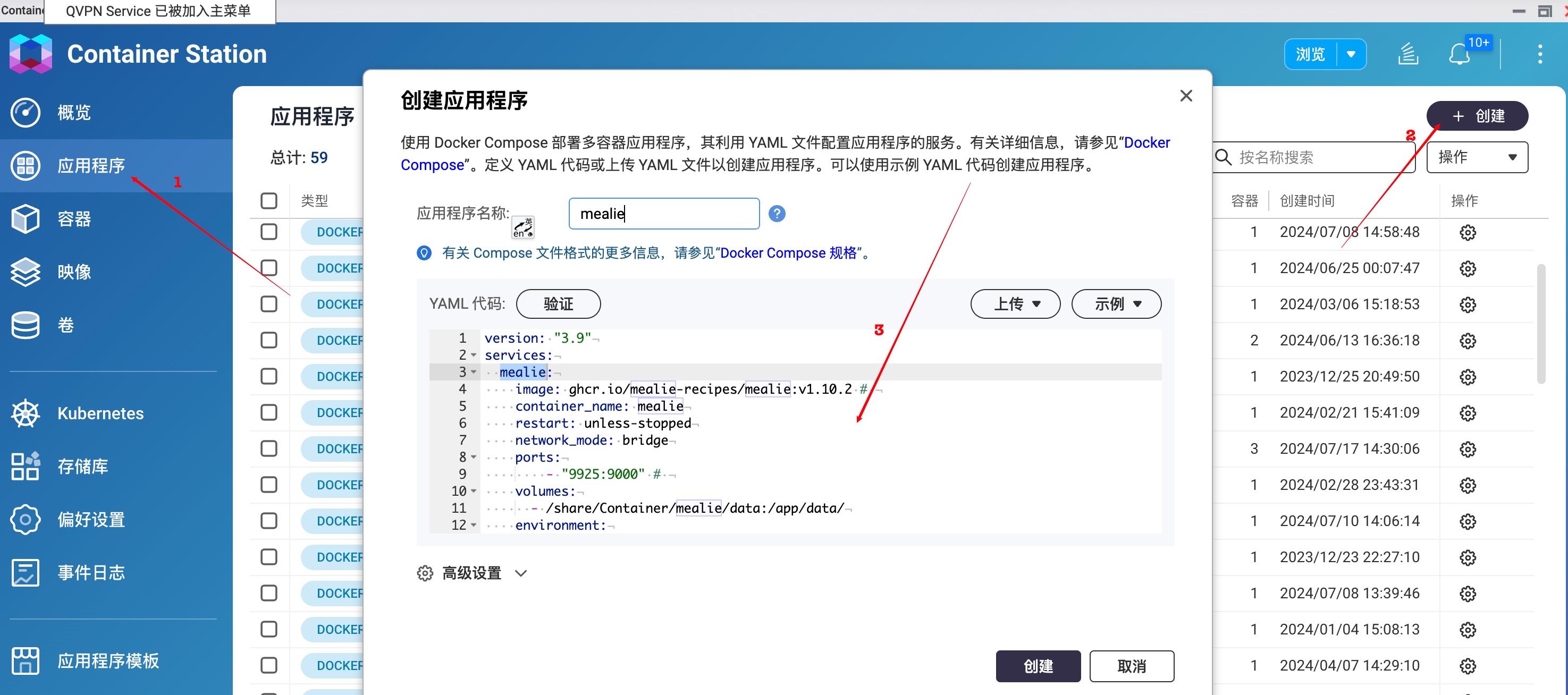Open the Kubernetes wheel icon
Image resolution: width=1568 pixels, height=695 pixels.
tap(26, 413)
